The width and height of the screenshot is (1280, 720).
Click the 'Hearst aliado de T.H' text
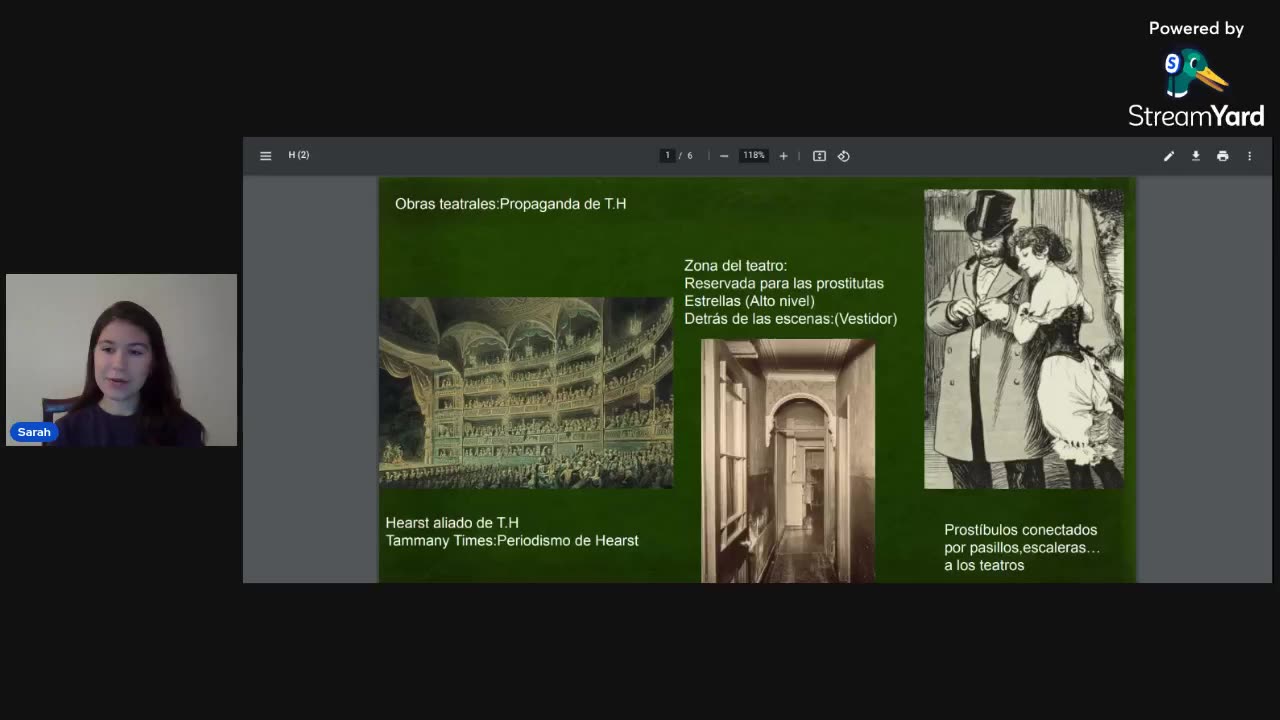coord(452,523)
